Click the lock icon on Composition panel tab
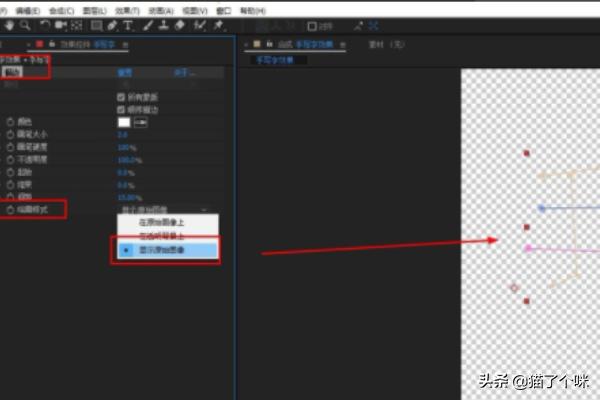This screenshot has width=600, height=400. (269, 44)
